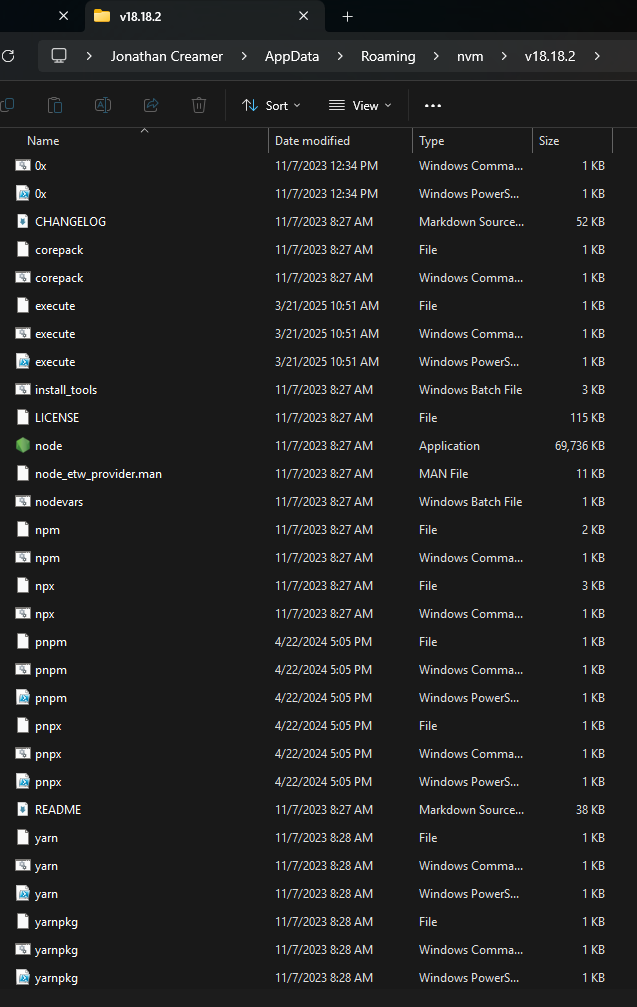Image resolution: width=637 pixels, height=1007 pixels.
Task: Select the node_etw_provider.man file
Action: point(98,474)
